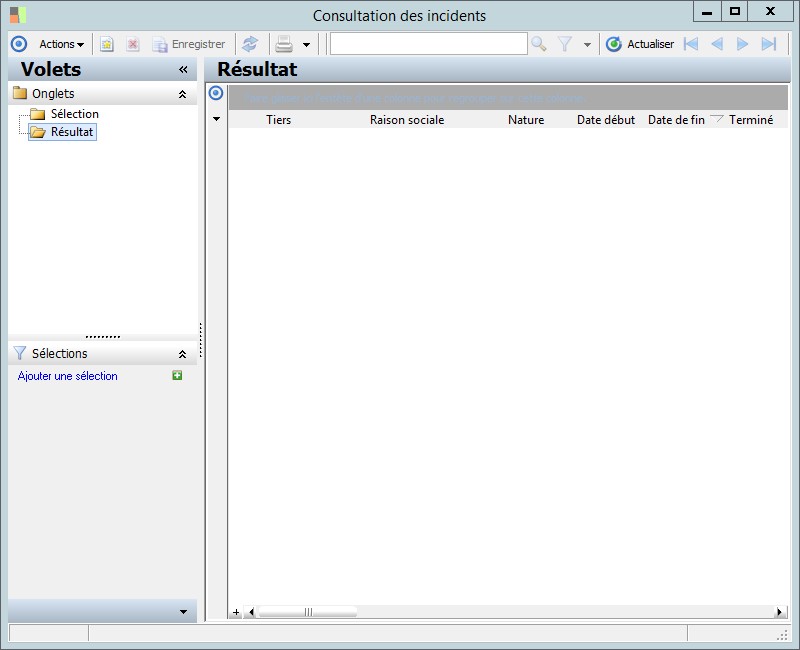Click the refresh arrows toolbar icon

pyautogui.click(x=250, y=44)
